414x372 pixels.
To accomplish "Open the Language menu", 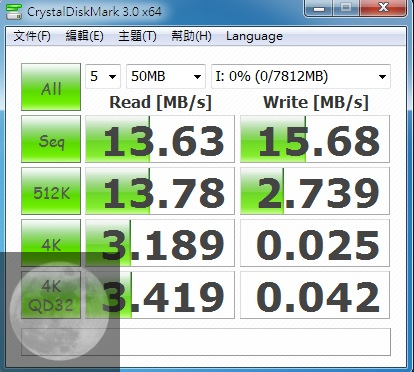I will [x=254, y=36].
